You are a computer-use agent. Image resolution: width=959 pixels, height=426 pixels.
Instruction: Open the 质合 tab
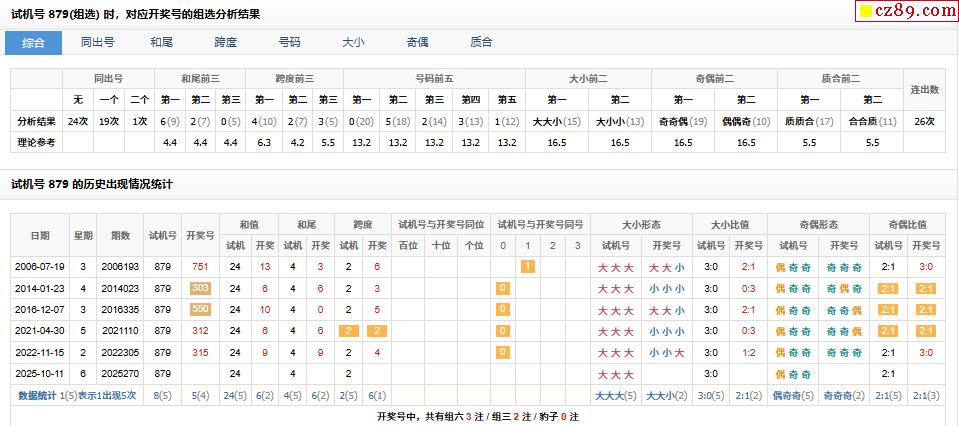click(481, 42)
